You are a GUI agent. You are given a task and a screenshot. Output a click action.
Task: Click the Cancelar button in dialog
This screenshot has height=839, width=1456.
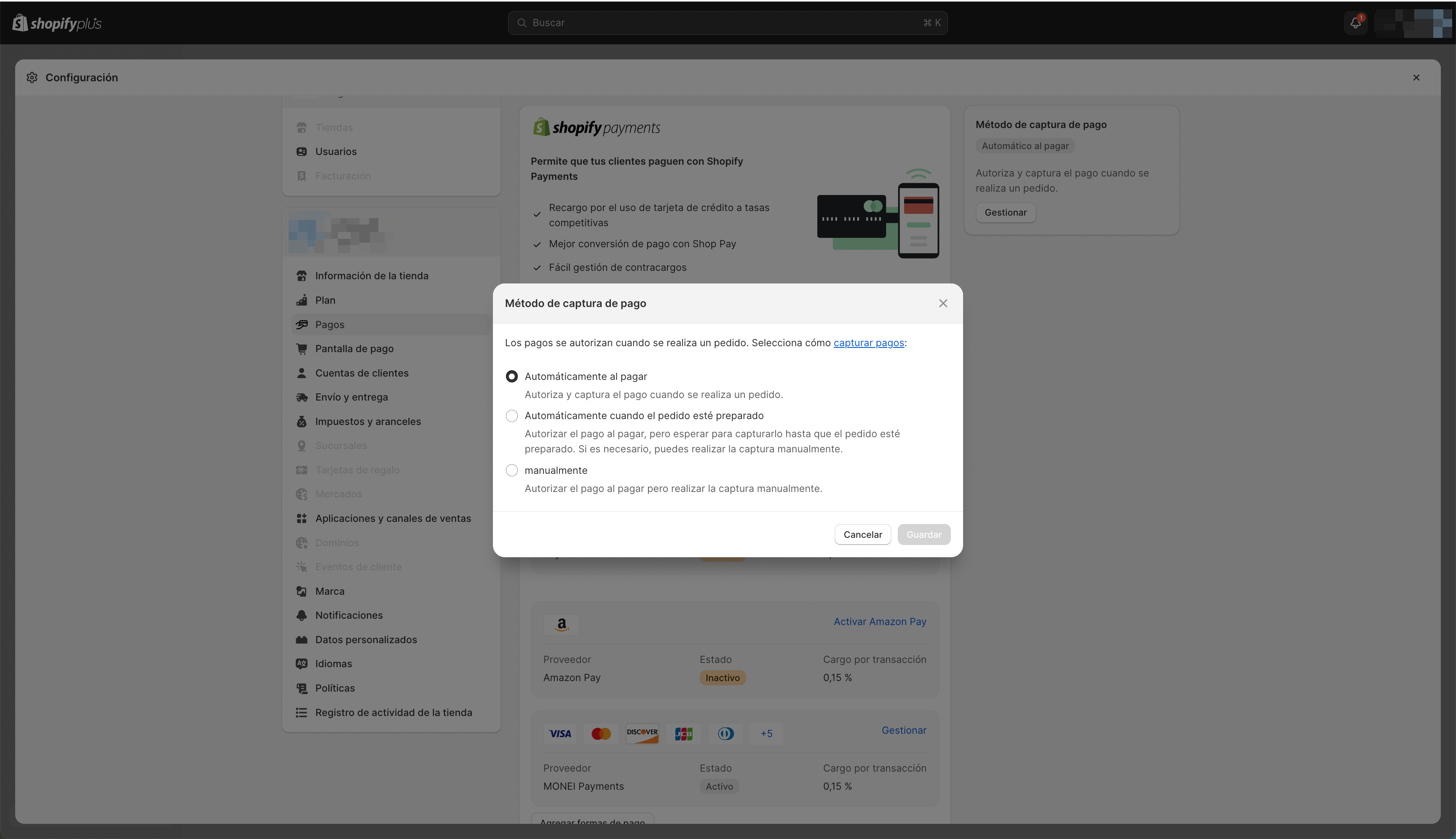click(862, 534)
